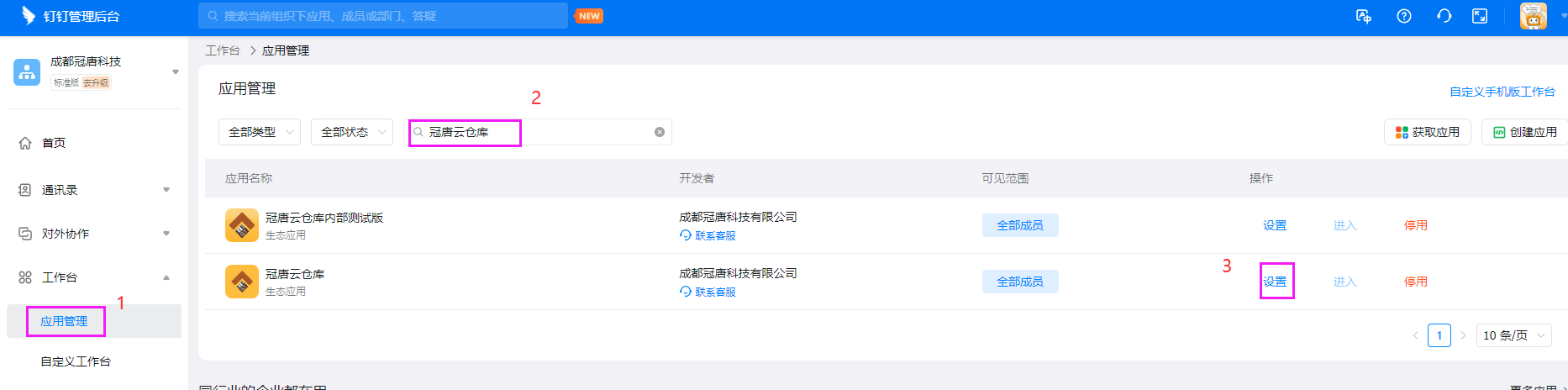
Task: Open the 10 条/页 page size dropdown
Action: [x=1514, y=335]
